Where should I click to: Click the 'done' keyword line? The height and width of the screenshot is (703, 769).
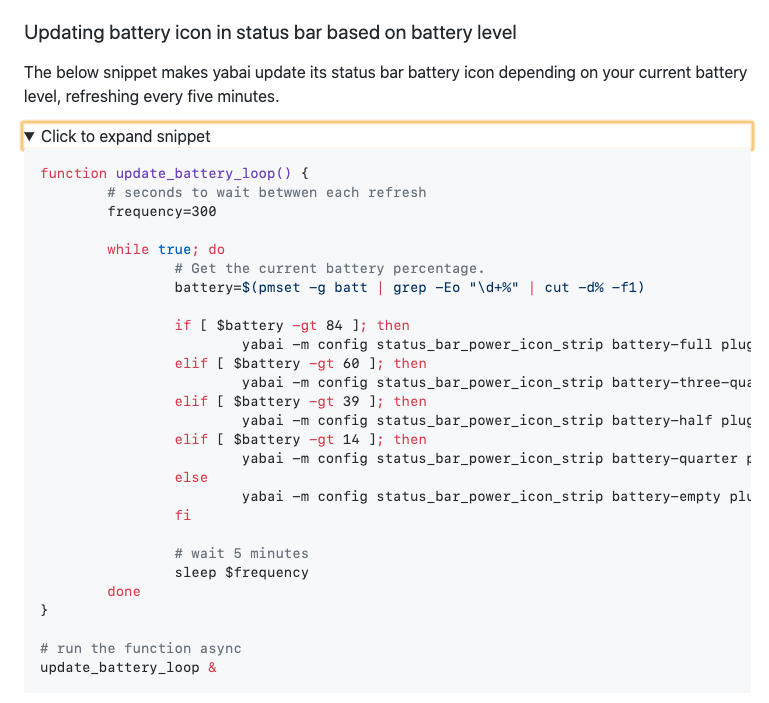124,592
